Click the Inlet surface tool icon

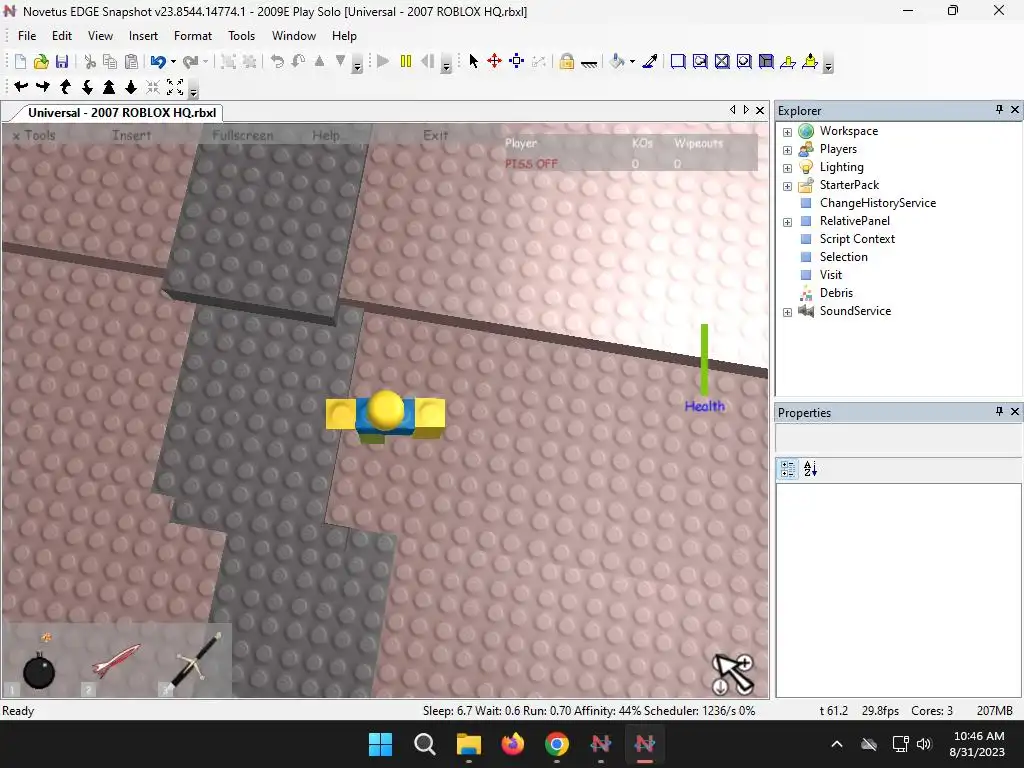pos(766,61)
